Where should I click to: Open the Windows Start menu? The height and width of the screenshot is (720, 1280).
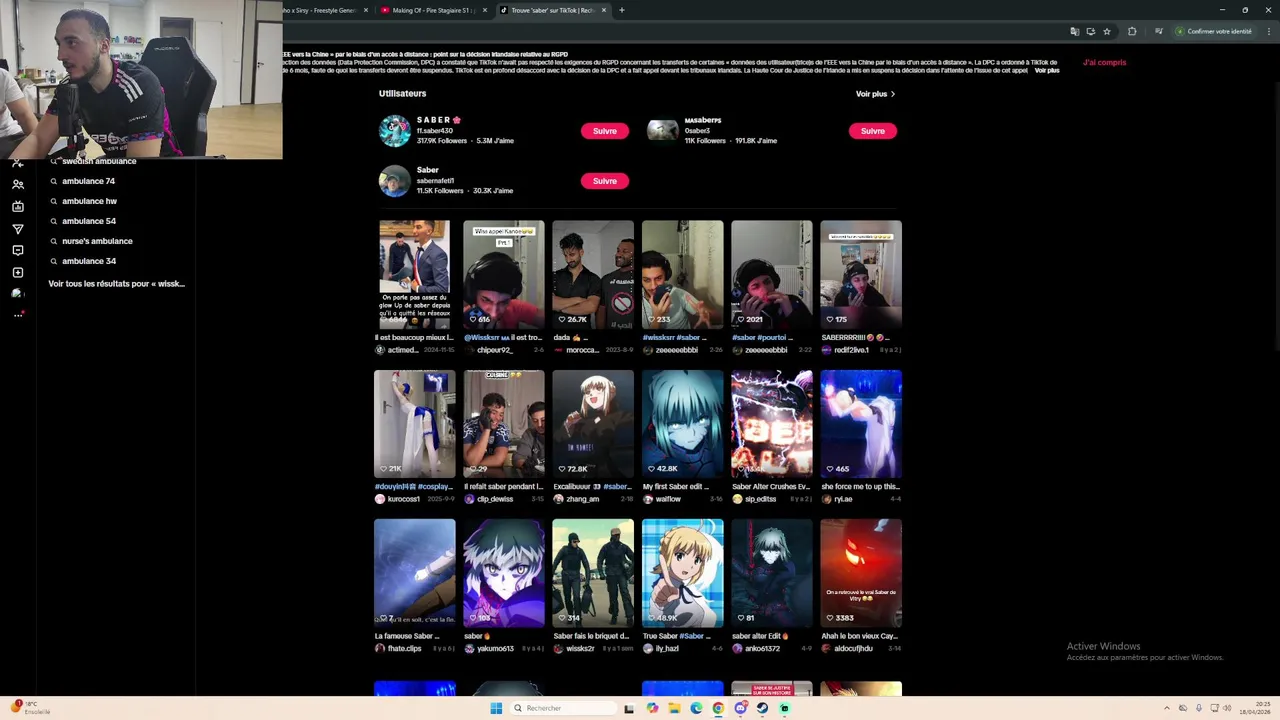496,708
